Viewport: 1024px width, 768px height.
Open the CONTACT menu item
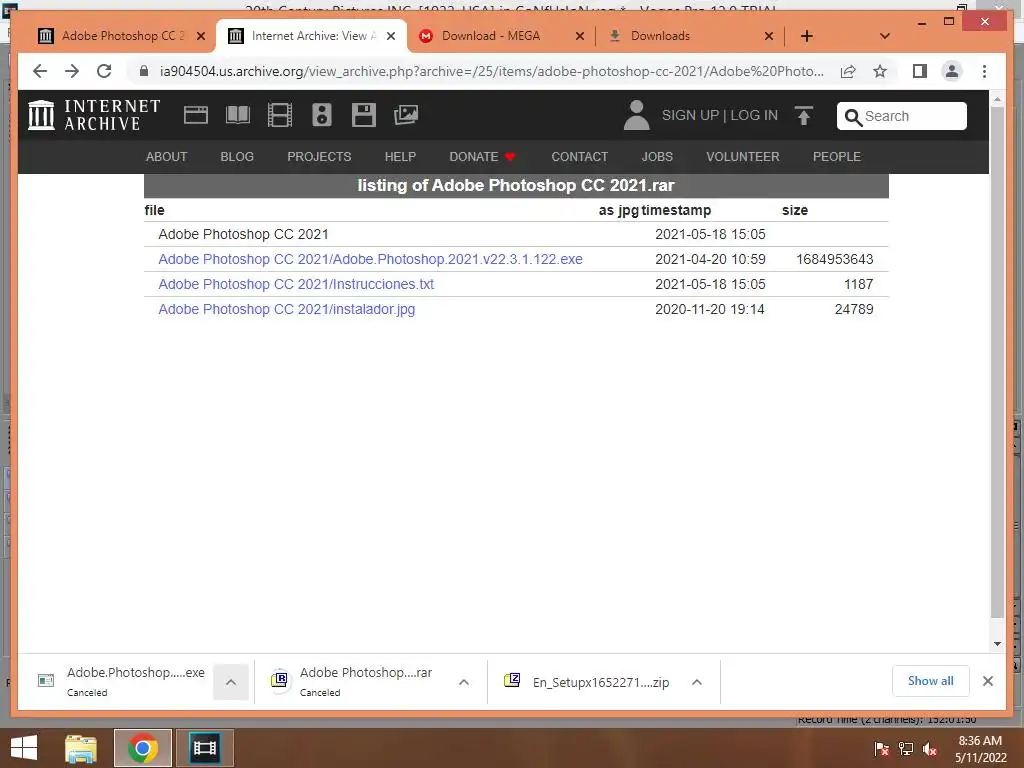[x=579, y=157]
